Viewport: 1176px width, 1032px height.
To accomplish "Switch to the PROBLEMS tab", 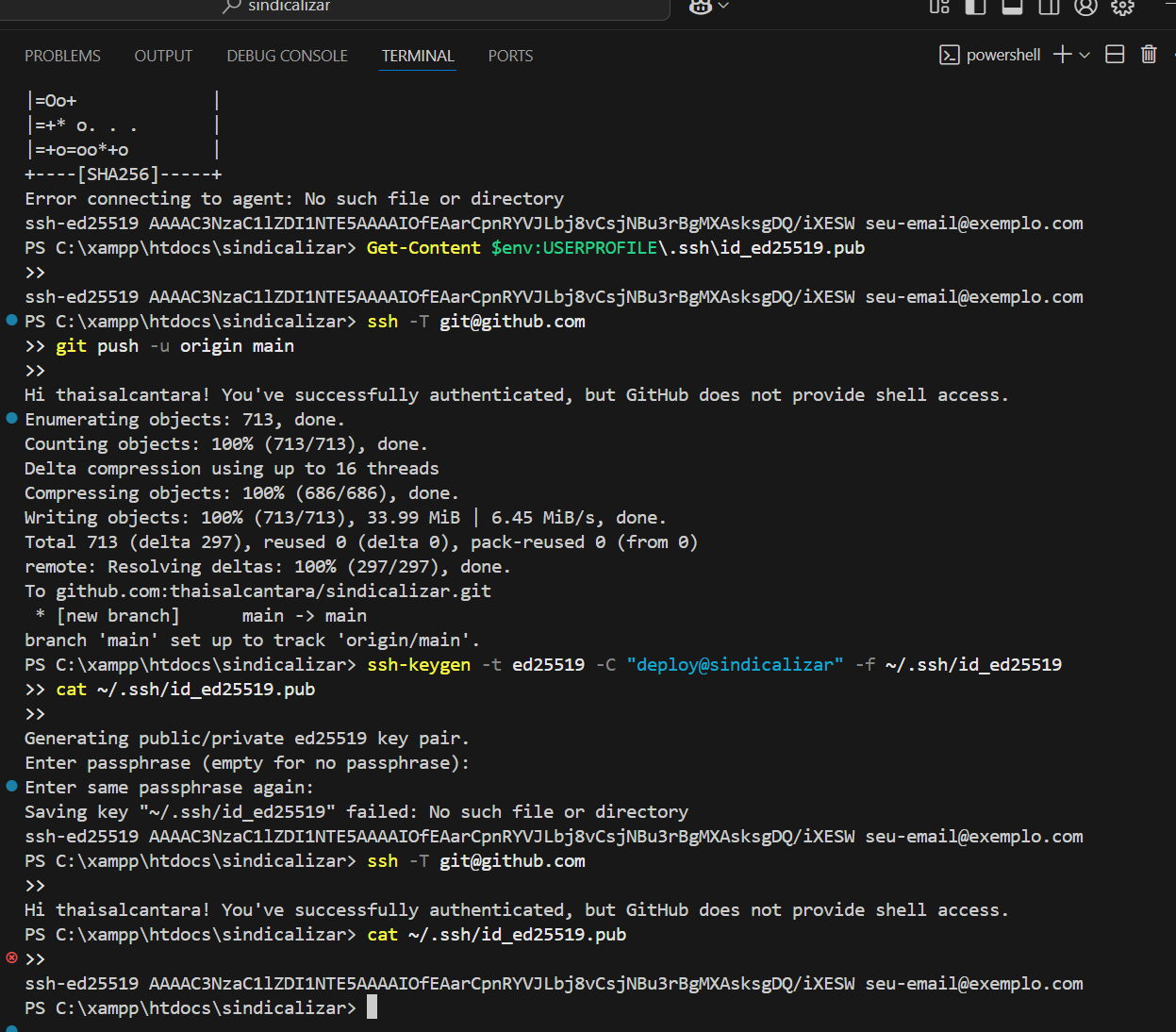I will (62, 56).
